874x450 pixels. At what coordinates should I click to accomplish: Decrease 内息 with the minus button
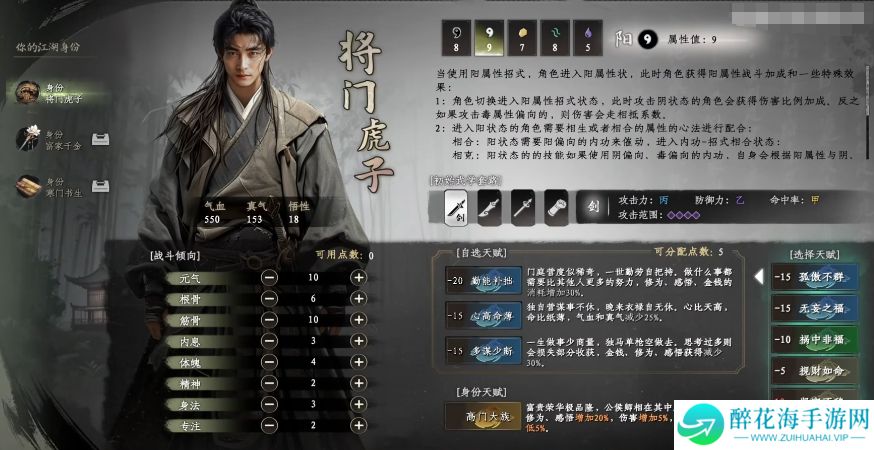[269, 341]
